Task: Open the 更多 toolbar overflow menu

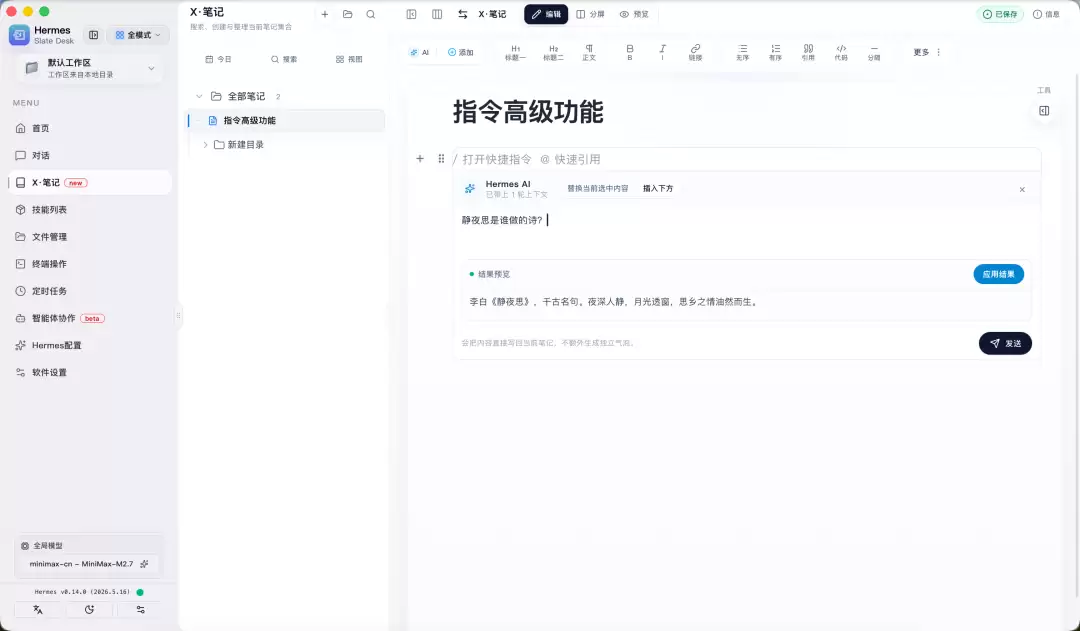Action: (x=927, y=52)
